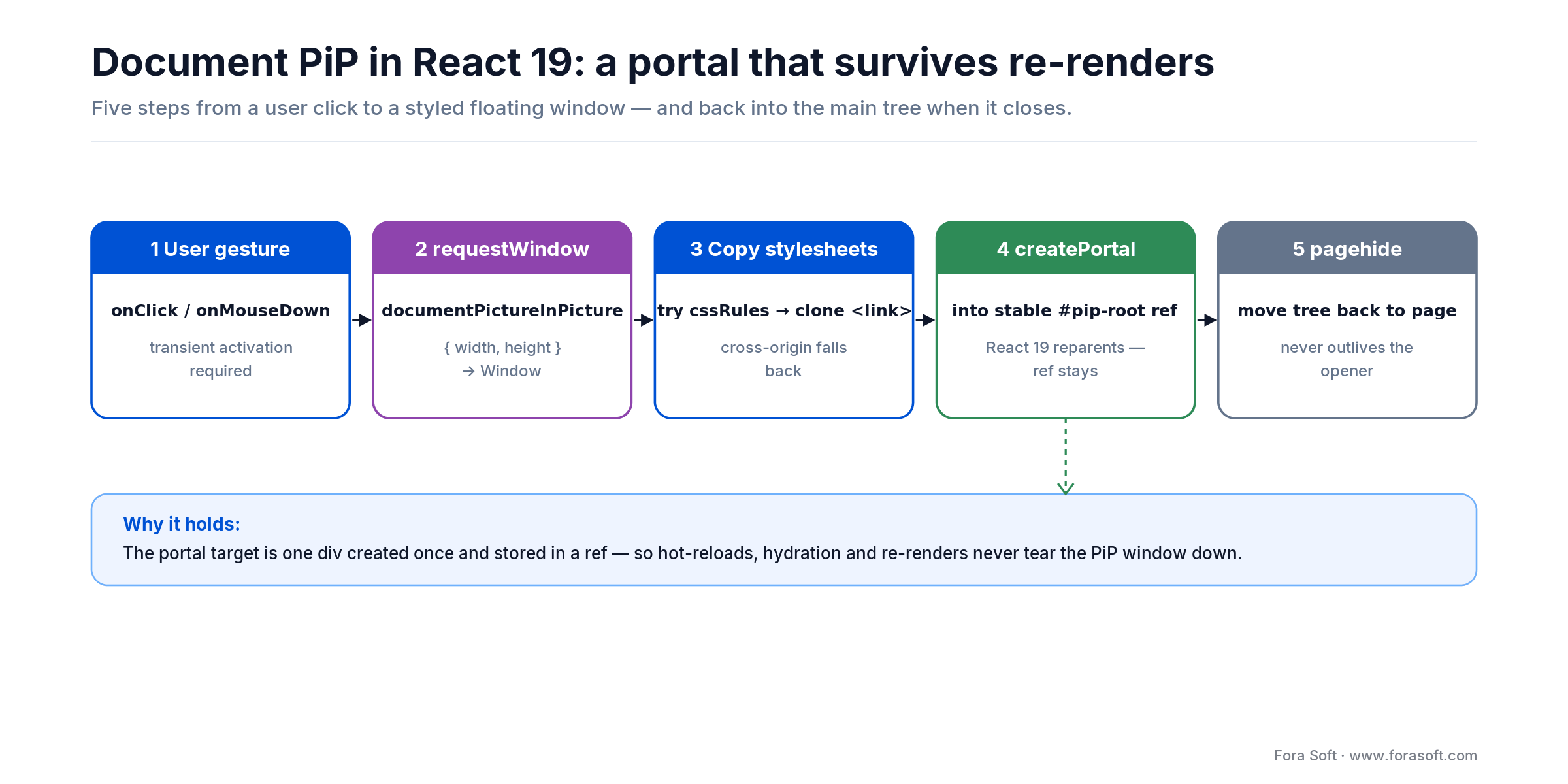Click the subtitle starting 'Five steps from a user click'
Screen dimensions: 1568x784
coord(581,108)
